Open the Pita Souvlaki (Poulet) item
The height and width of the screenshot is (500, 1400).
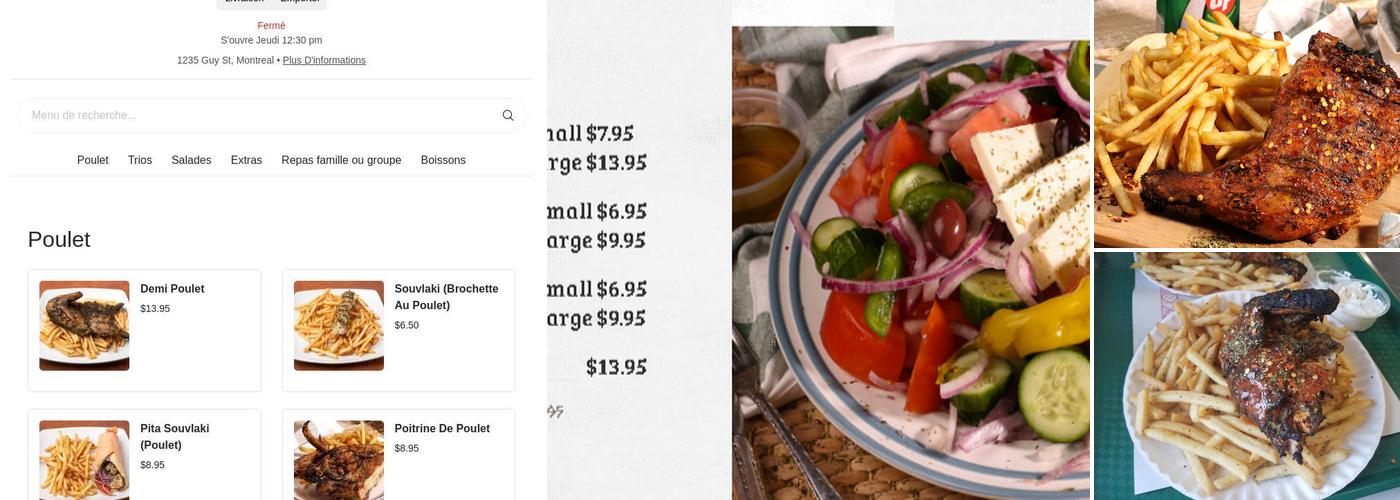(x=144, y=455)
